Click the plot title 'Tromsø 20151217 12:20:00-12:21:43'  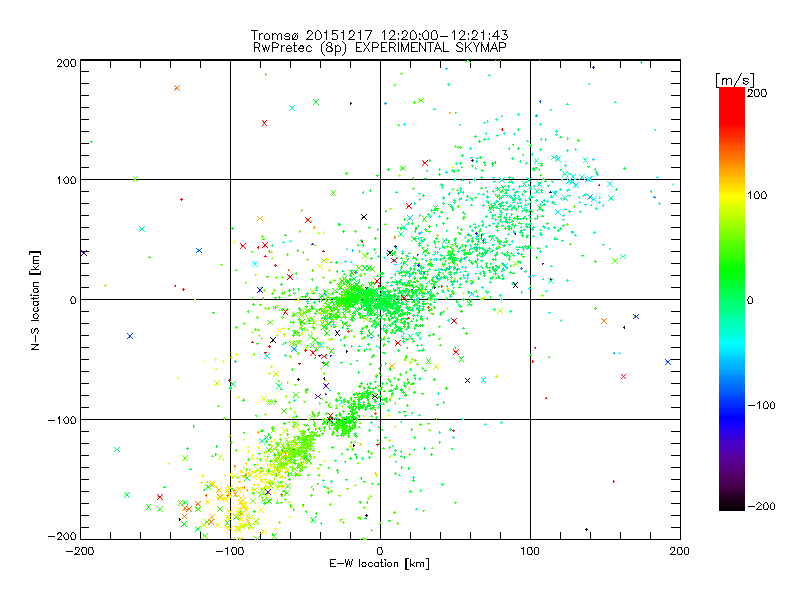click(x=379, y=35)
